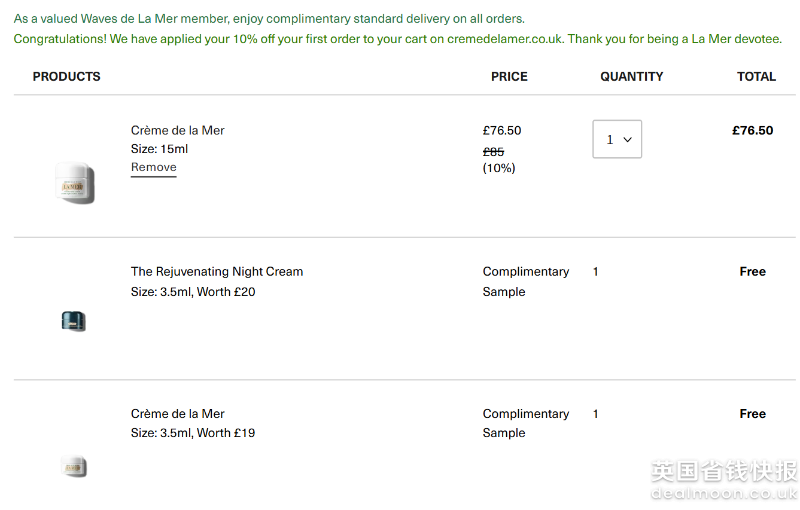Open The Rejuvenating Night Cream product title
The width and height of the screenshot is (800, 510).
click(217, 271)
